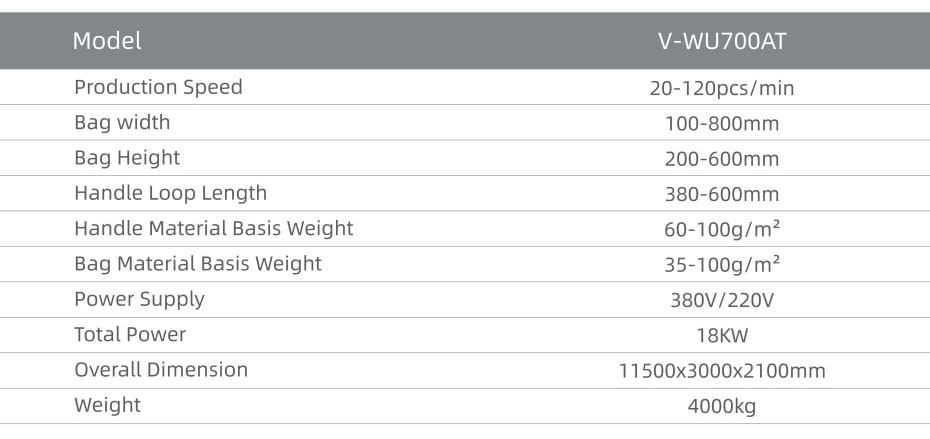Viewport: 930px width, 439px height.
Task: Click the Total Power label
Action: [130, 335]
